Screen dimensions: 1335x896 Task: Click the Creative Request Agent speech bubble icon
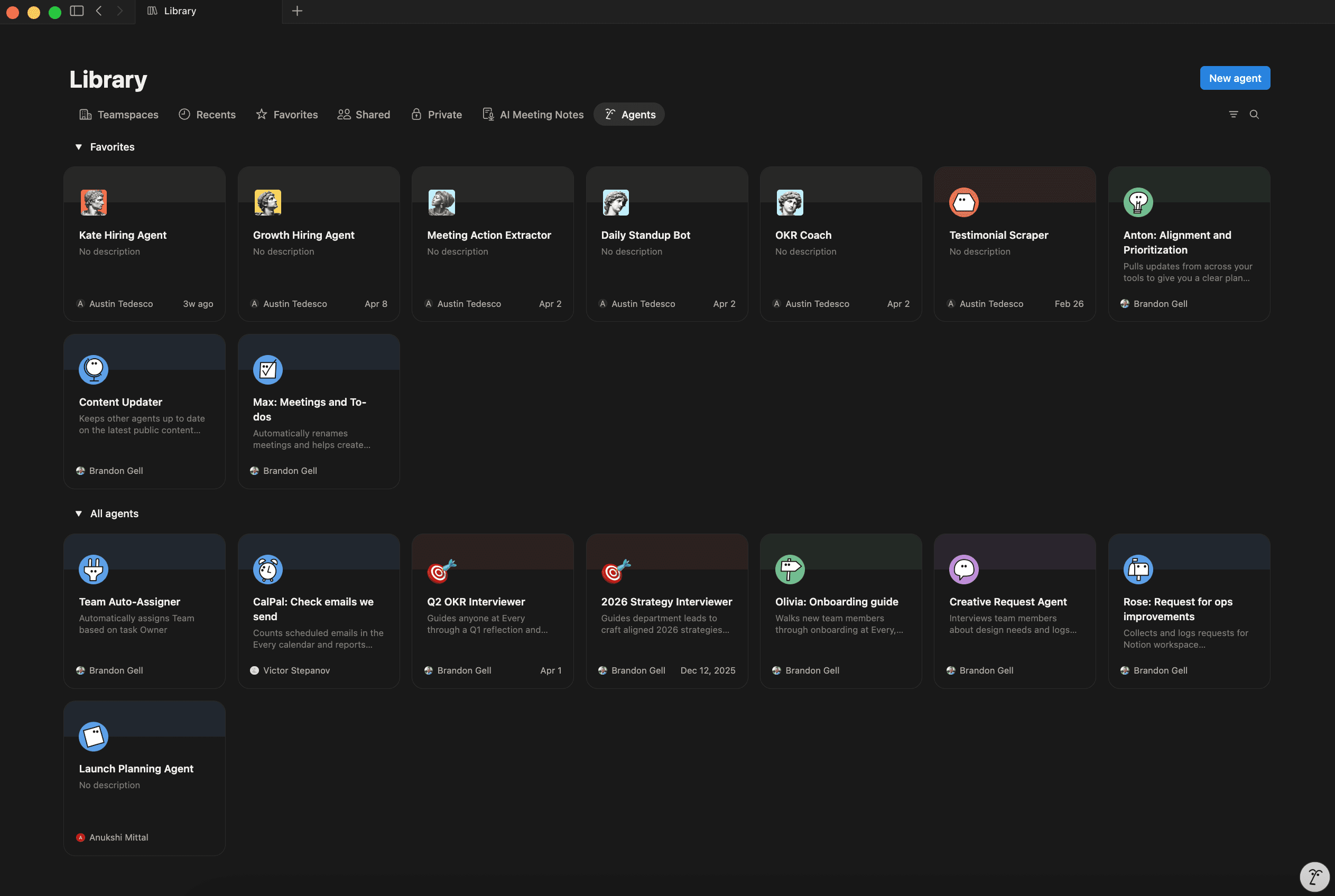pyautogui.click(x=963, y=569)
